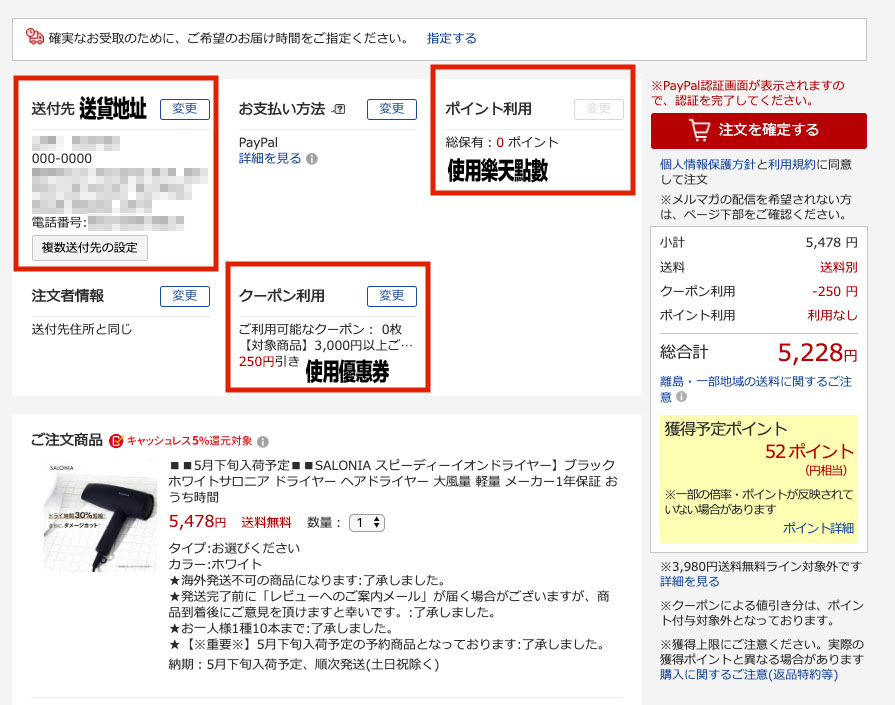Image resolution: width=895 pixels, height=705 pixels.
Task: Click 利用なし point usage value
Action: pyautogui.click(x=832, y=315)
